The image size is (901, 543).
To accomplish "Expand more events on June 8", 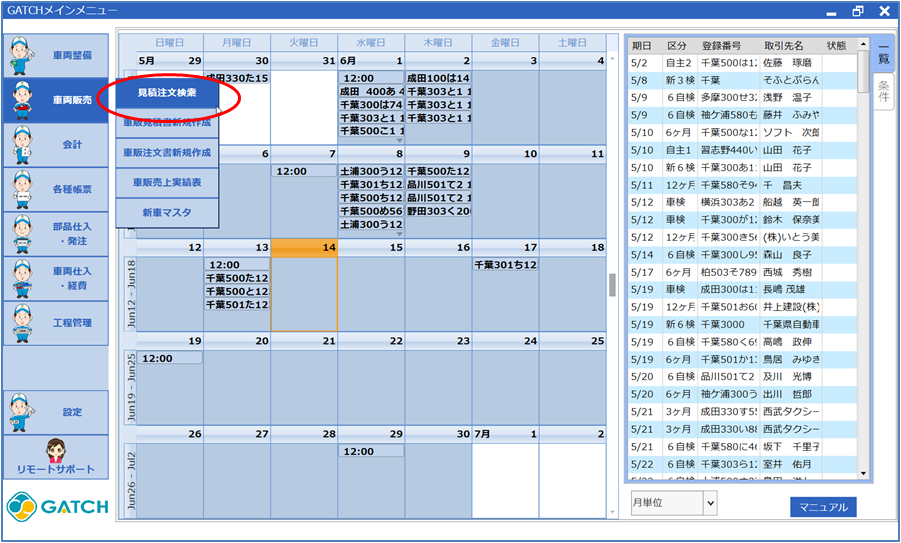I will tap(399, 234).
